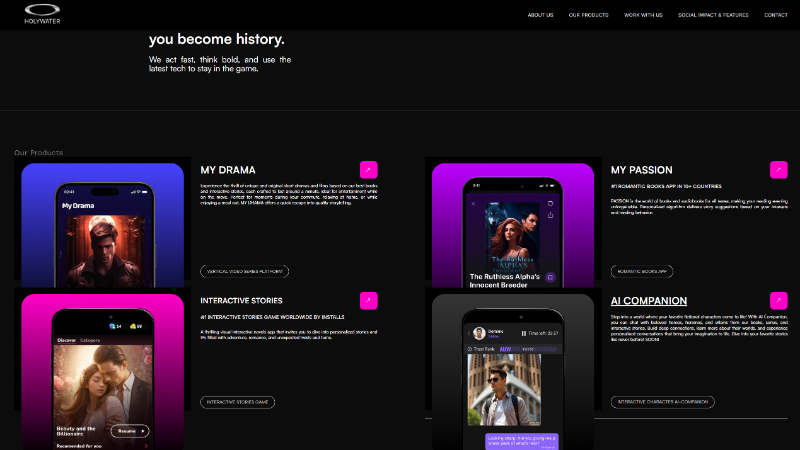
Task: Click the Interactive Stories heading
Action: [241, 301]
